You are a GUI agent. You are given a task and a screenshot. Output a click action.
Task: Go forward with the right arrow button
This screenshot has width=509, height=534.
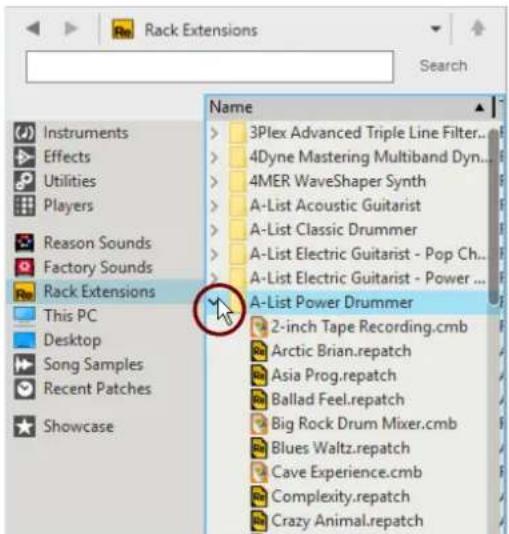(x=70, y=29)
